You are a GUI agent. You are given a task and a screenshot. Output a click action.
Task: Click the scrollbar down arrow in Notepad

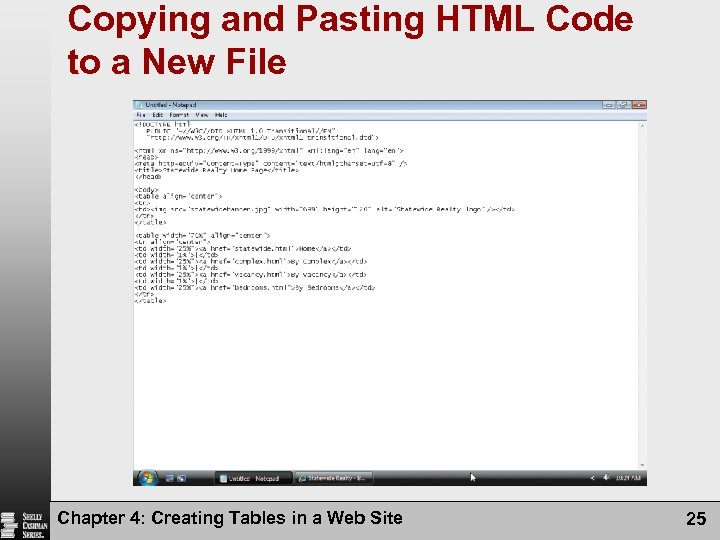coord(642,465)
